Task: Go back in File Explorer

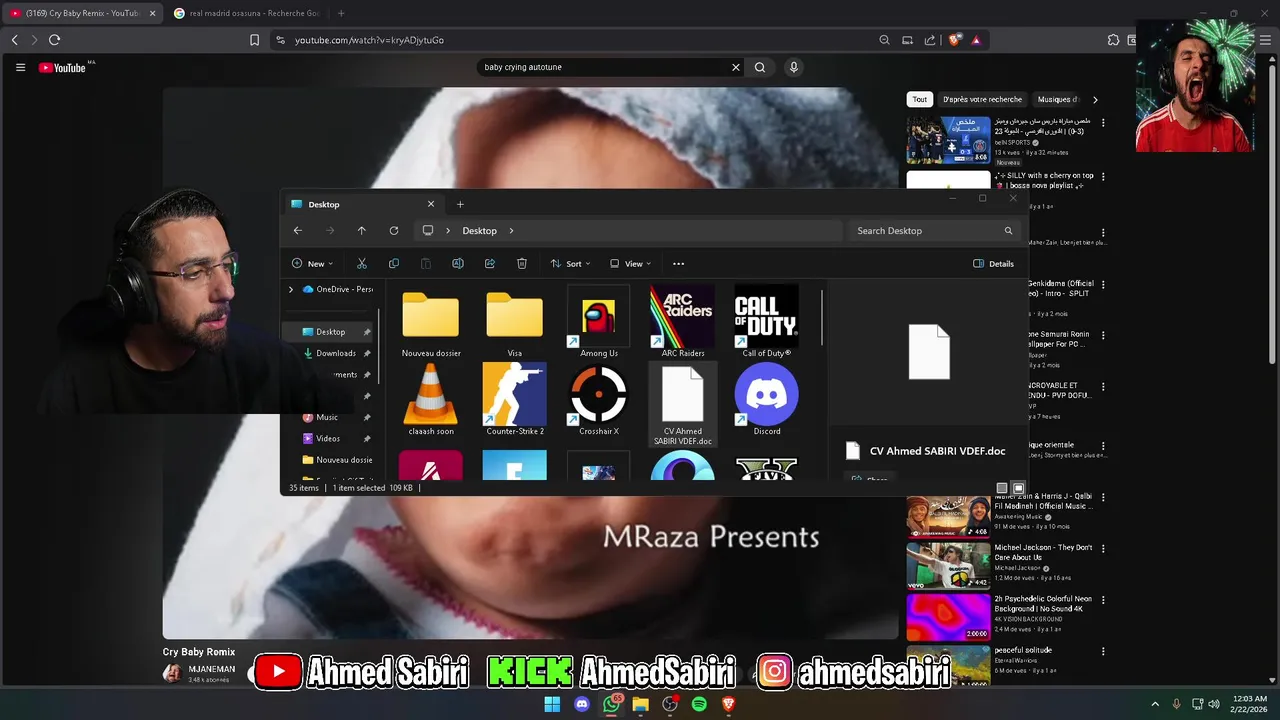Action: [x=298, y=231]
